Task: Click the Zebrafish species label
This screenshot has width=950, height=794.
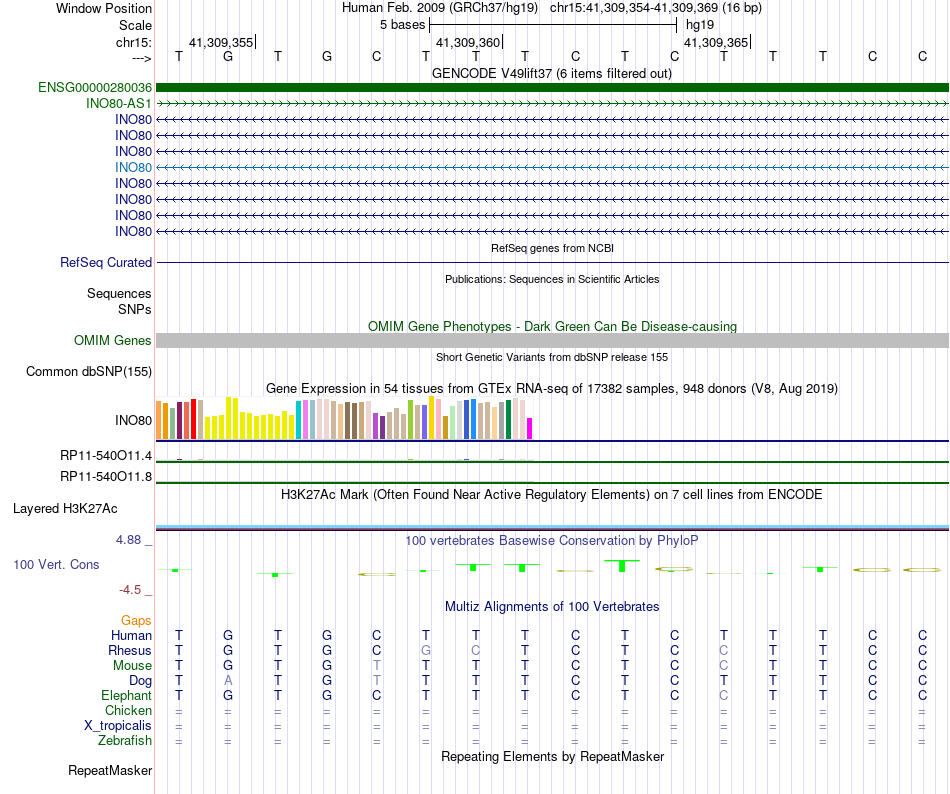Action: pyautogui.click(x=125, y=740)
